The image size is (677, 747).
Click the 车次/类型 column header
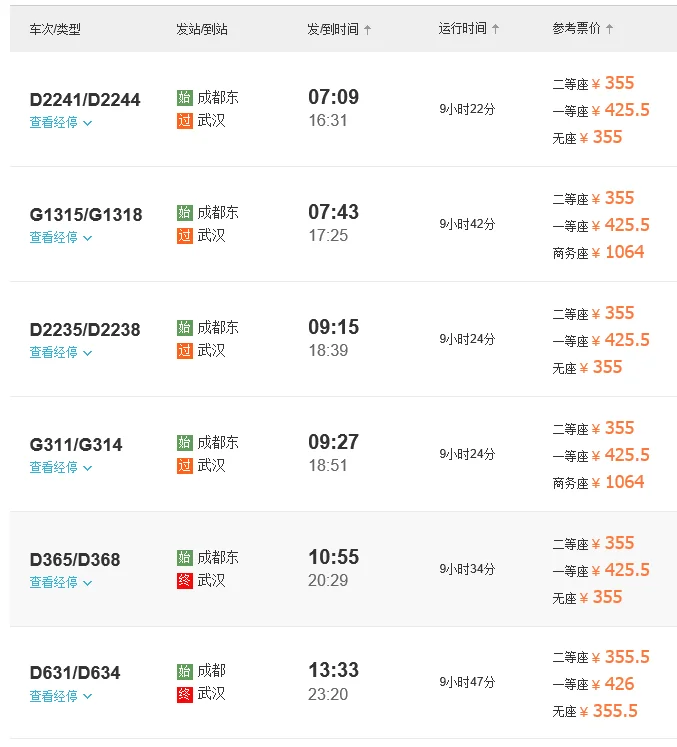coord(55,30)
